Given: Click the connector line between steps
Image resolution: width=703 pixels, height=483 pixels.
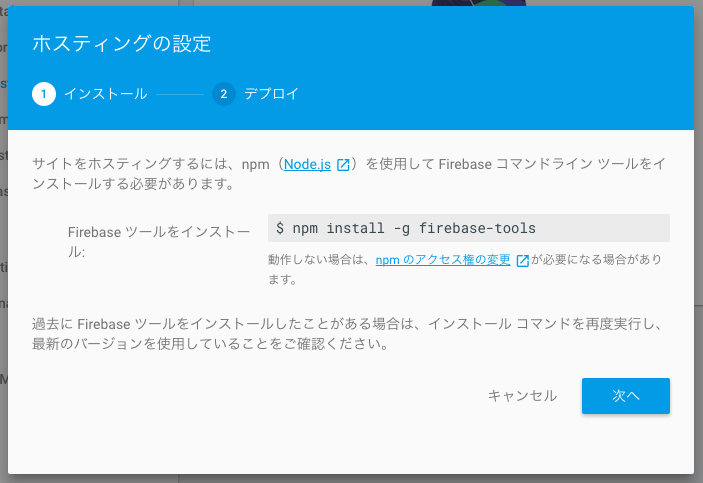Looking at the screenshot, I should click(180, 95).
